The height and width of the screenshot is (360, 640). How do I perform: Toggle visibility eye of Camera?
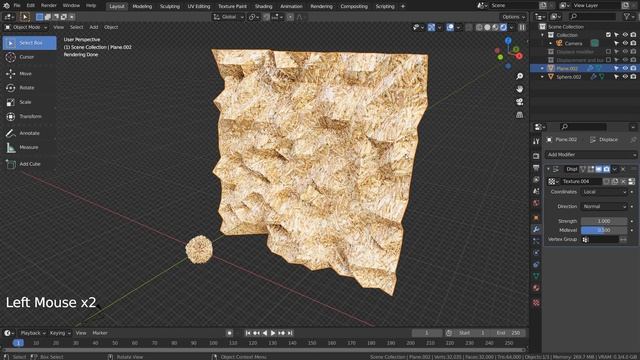pyautogui.click(x=625, y=43)
